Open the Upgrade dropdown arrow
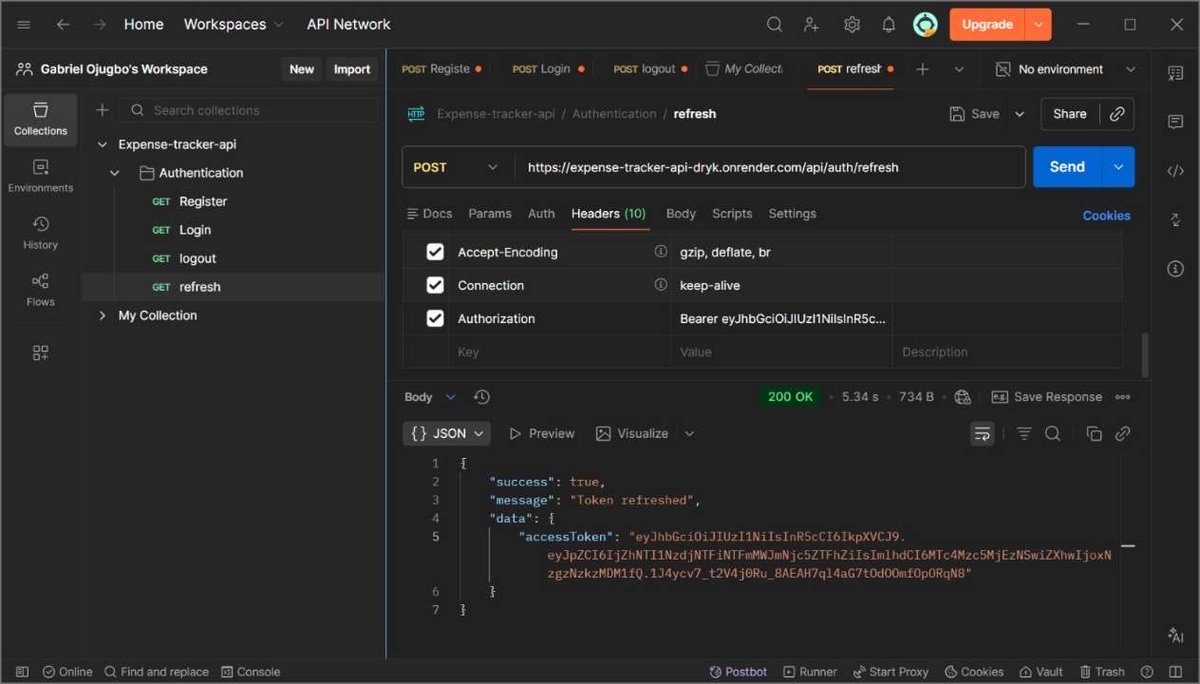The width and height of the screenshot is (1200, 684). (1039, 24)
